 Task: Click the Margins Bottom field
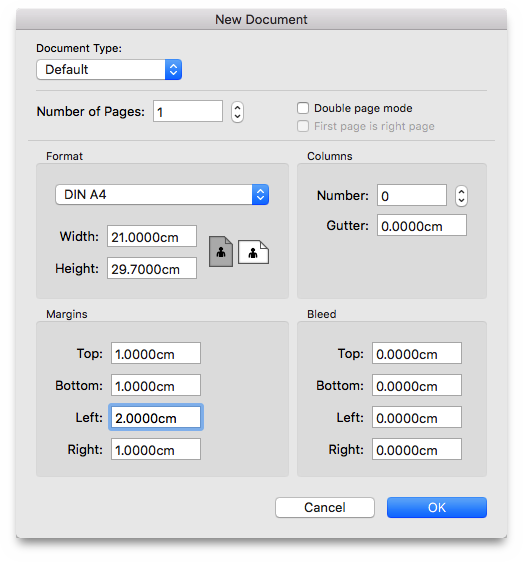tap(156, 385)
